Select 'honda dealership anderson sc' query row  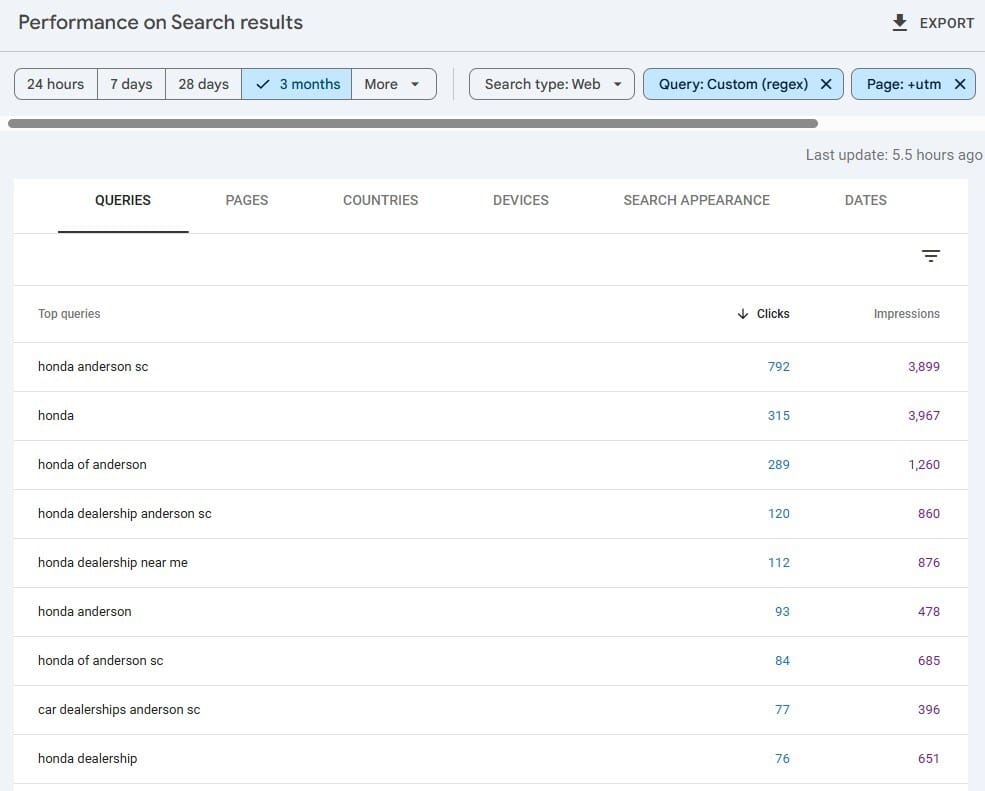490,514
